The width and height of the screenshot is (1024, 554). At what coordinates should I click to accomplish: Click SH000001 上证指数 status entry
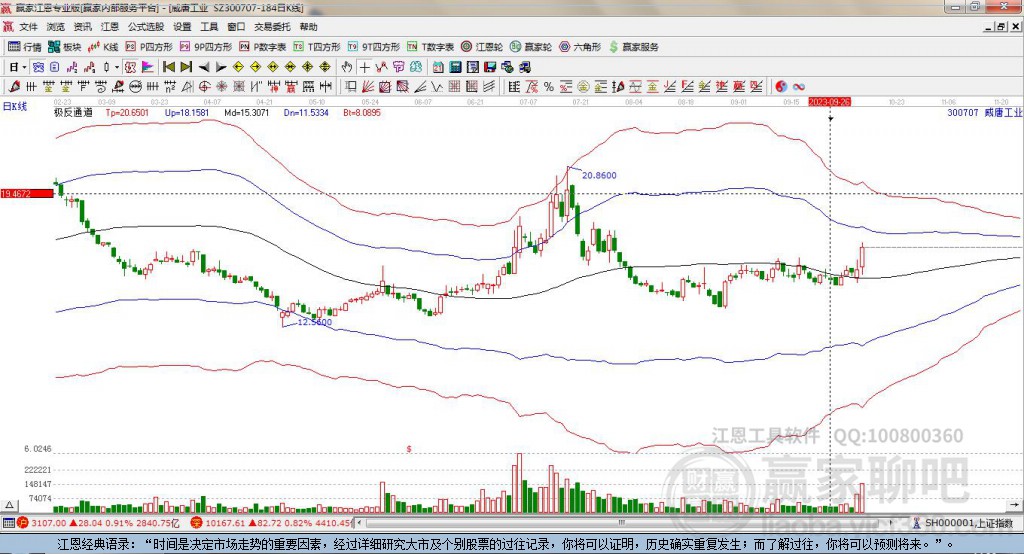(x=963, y=523)
